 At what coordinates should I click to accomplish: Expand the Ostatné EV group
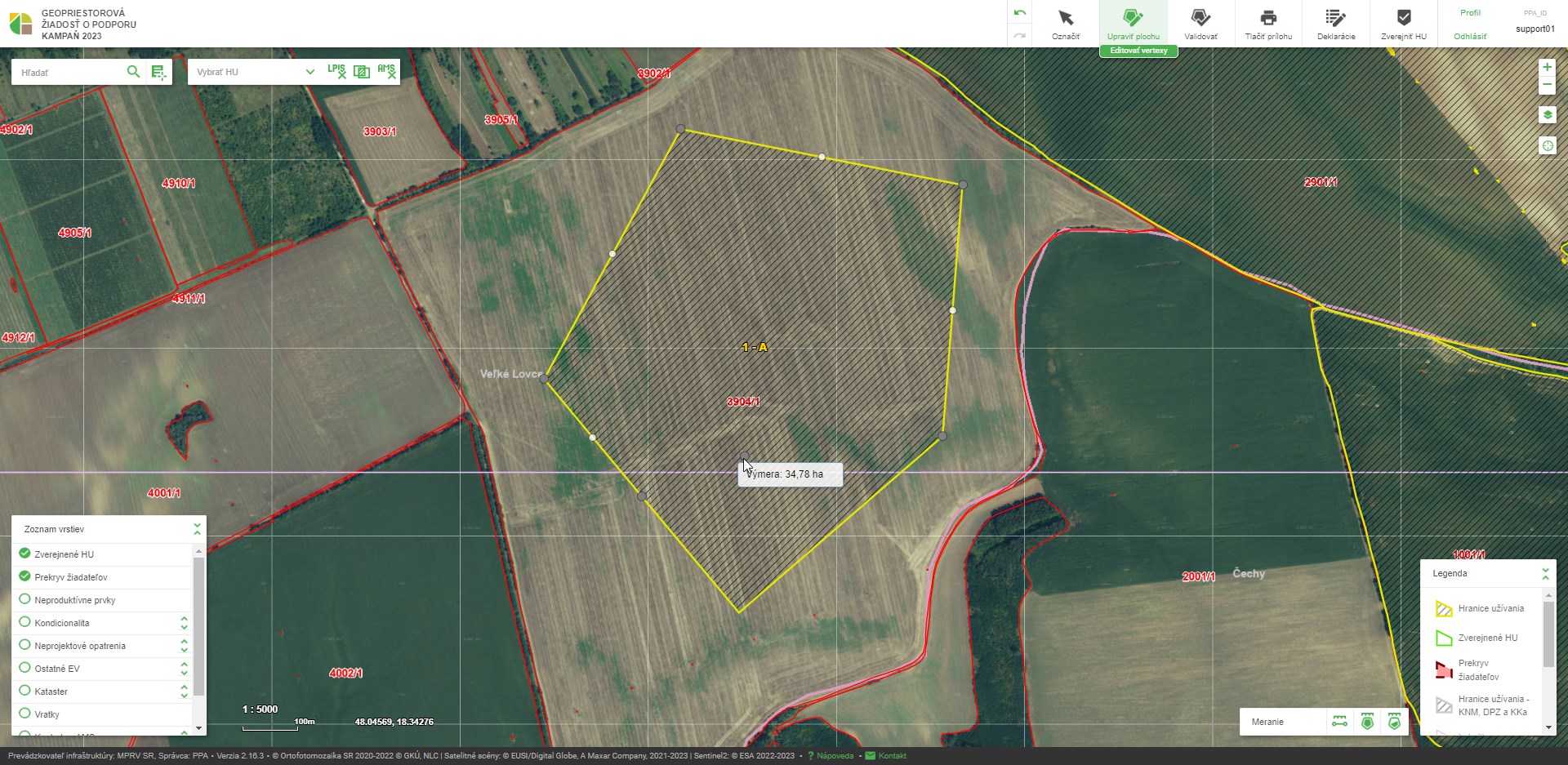[x=184, y=669]
